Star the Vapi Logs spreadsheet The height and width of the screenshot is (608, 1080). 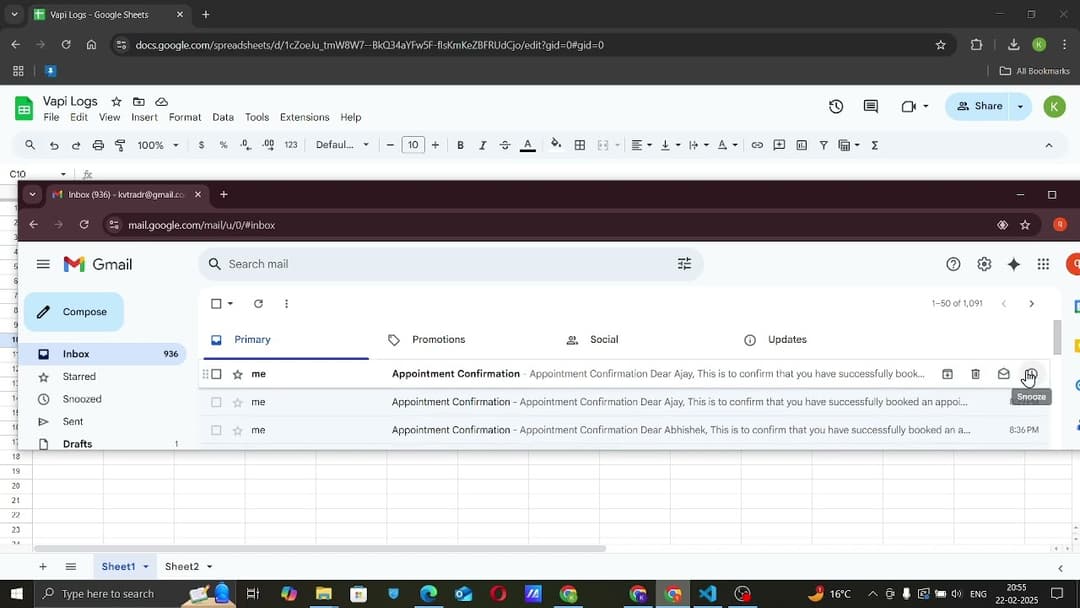pos(116,101)
